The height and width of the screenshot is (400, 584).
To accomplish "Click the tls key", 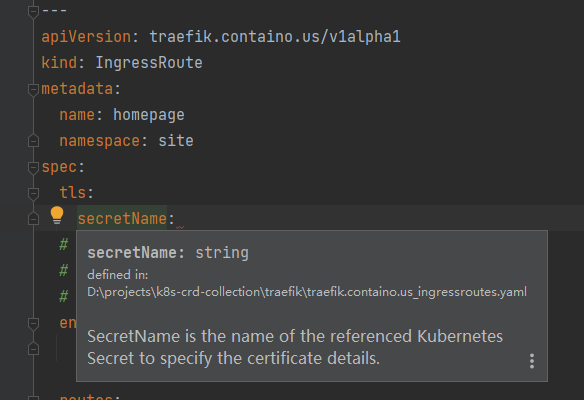I will point(73,193).
